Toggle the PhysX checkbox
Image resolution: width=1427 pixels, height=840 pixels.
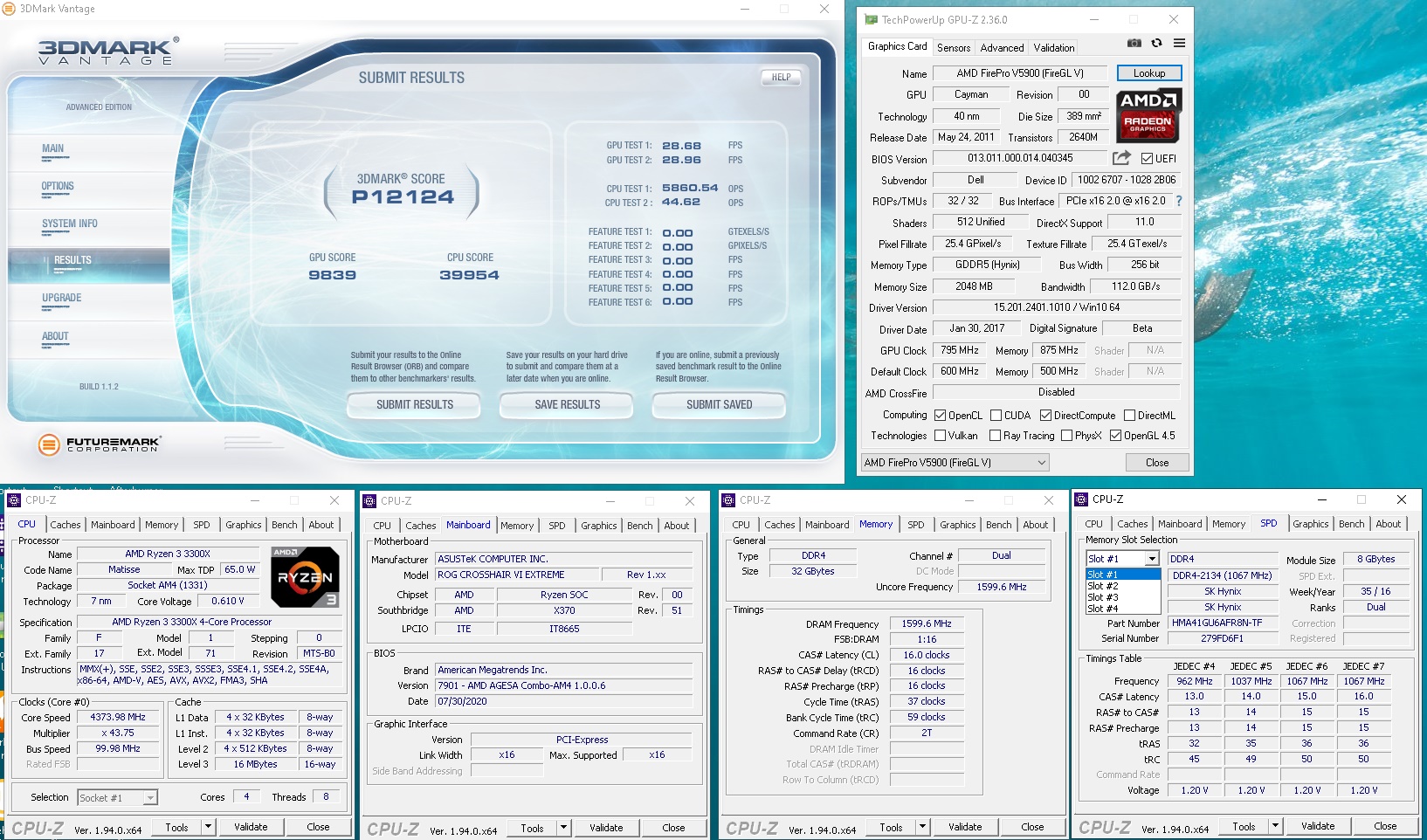click(x=1066, y=436)
